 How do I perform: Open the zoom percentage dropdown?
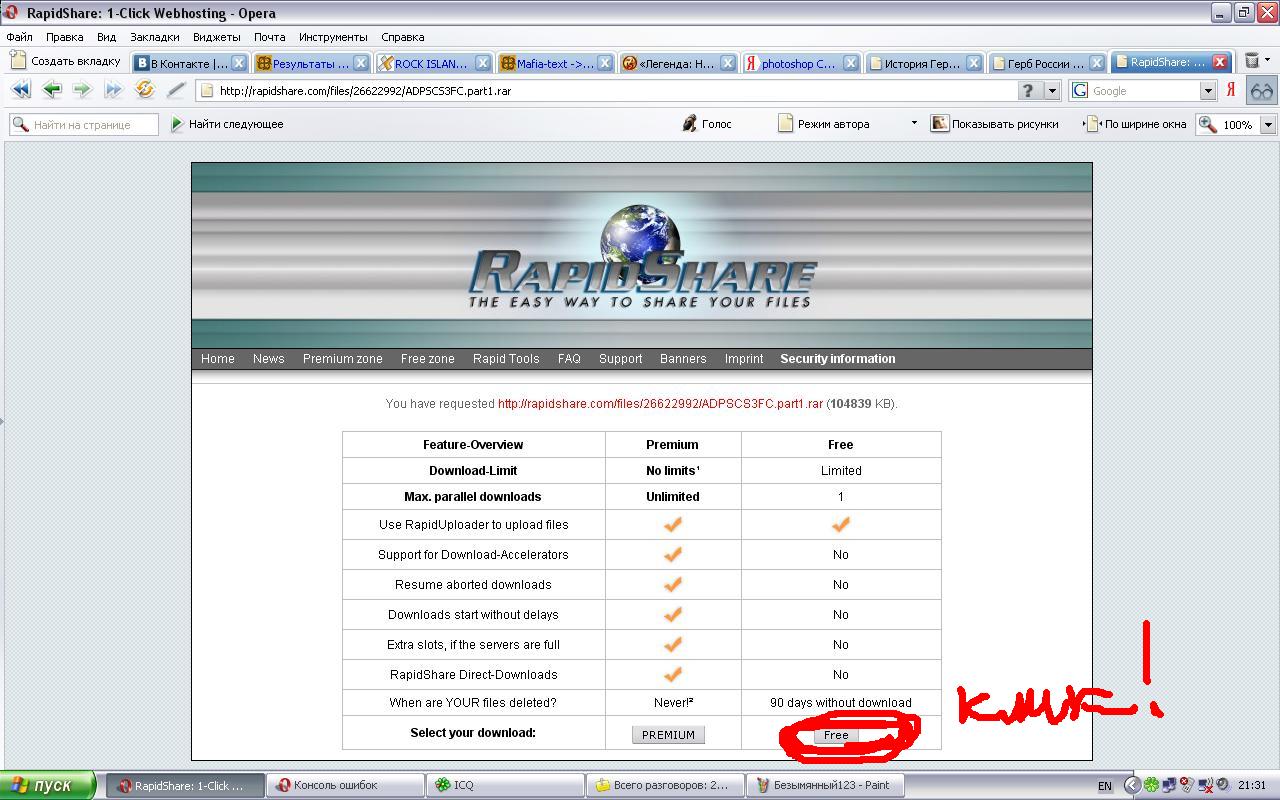pos(1267,125)
